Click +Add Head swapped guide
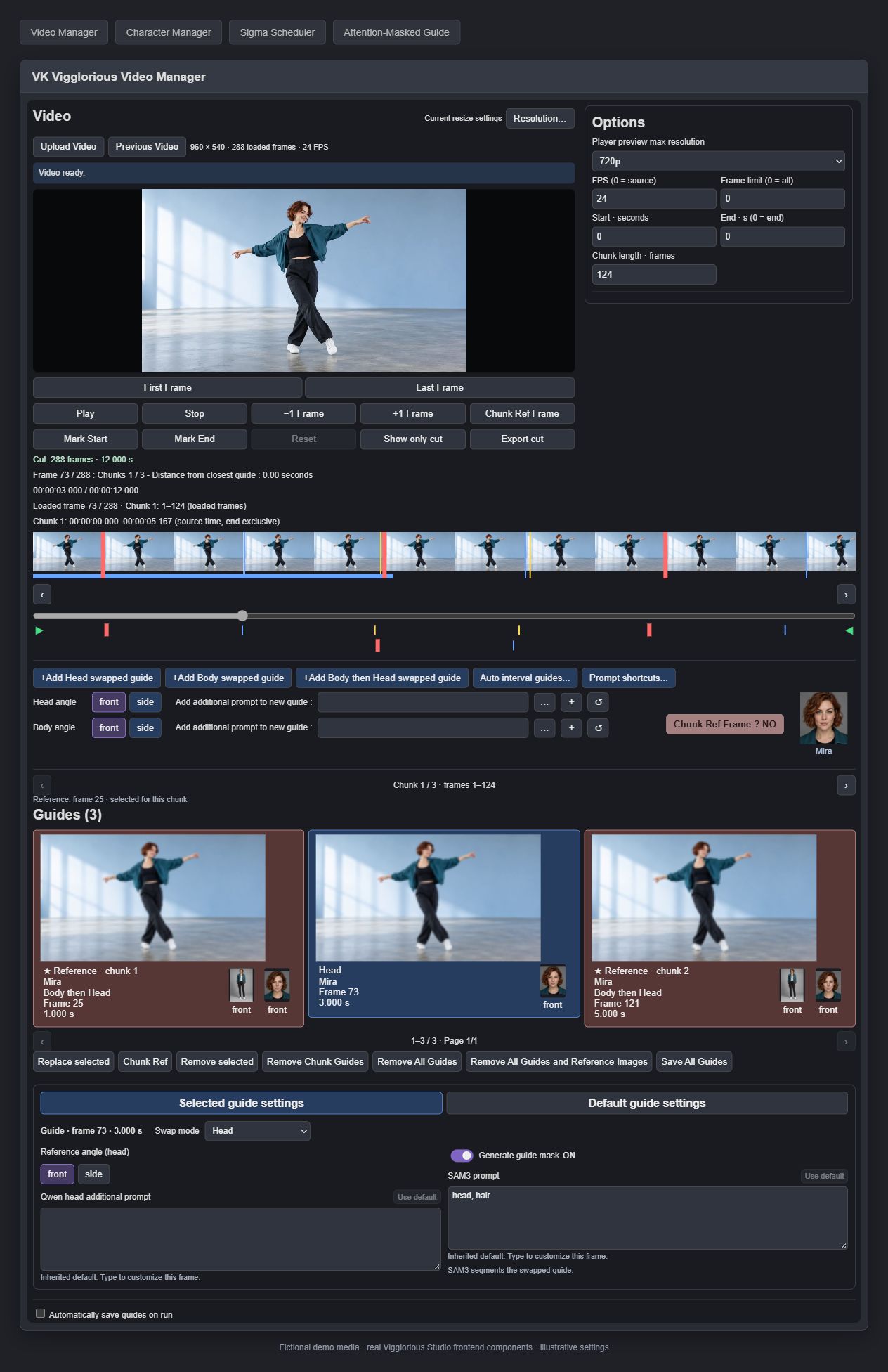 (x=97, y=678)
